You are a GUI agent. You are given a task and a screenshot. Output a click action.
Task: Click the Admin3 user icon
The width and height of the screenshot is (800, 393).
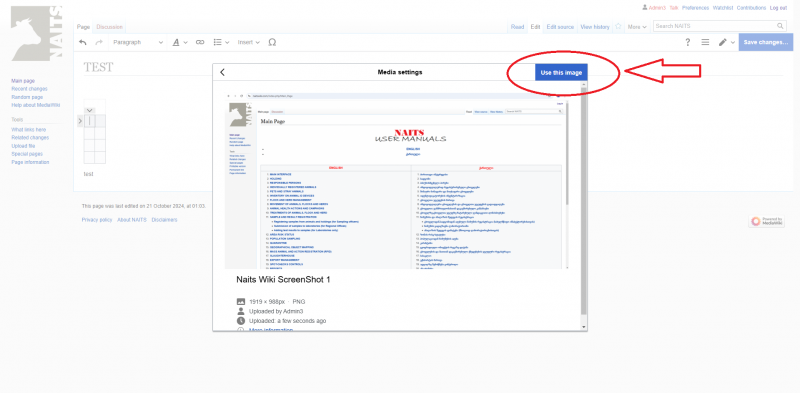point(645,8)
